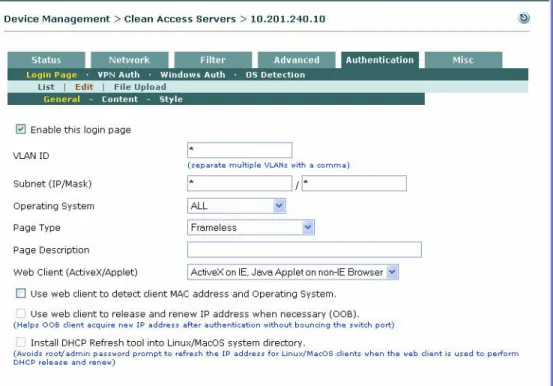Image resolution: width=553 pixels, height=386 pixels.
Task: Click the refresh icon at top right
Action: [524, 18]
